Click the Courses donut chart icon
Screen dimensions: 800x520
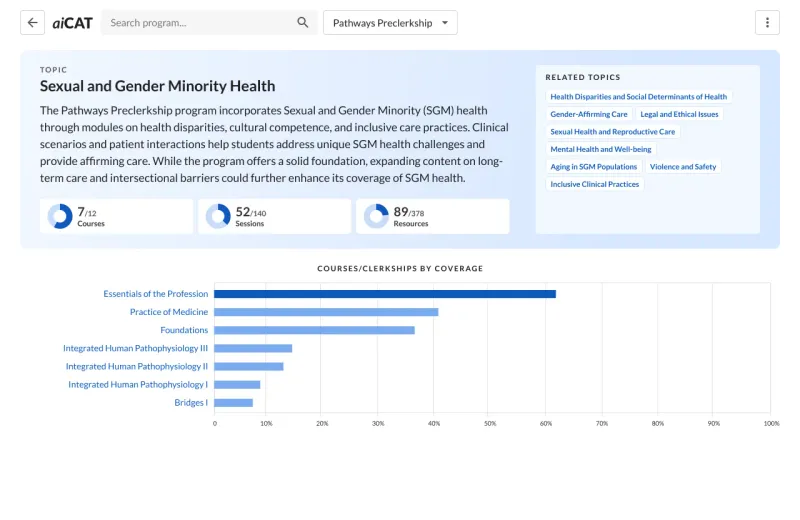[60, 216]
